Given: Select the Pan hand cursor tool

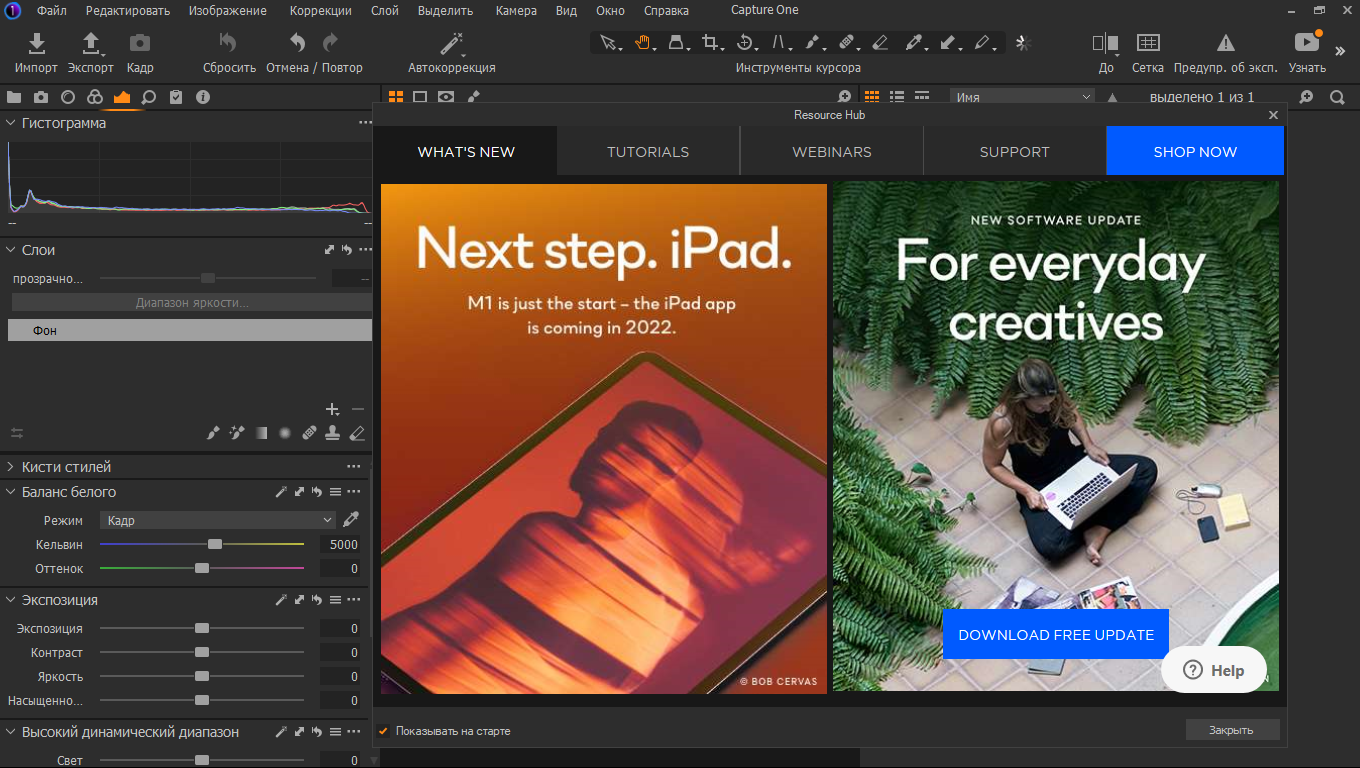Looking at the screenshot, I should (642, 43).
